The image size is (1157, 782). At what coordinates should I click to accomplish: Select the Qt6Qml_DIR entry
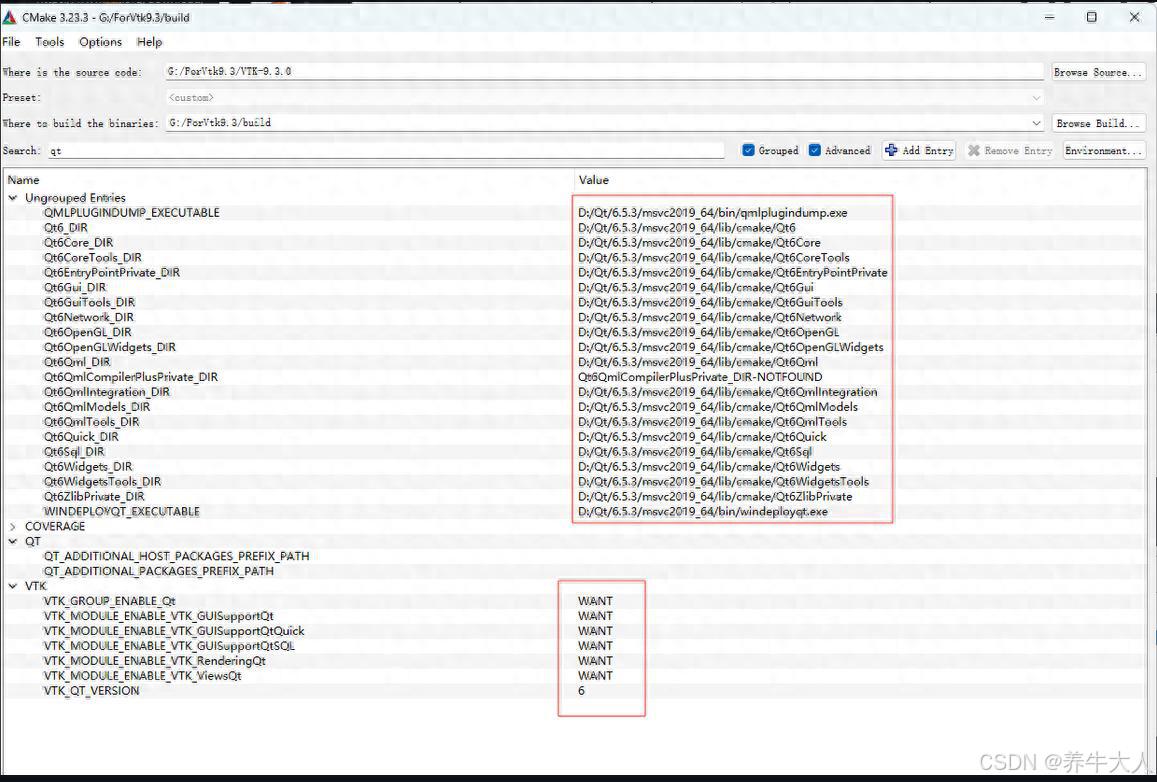77,361
